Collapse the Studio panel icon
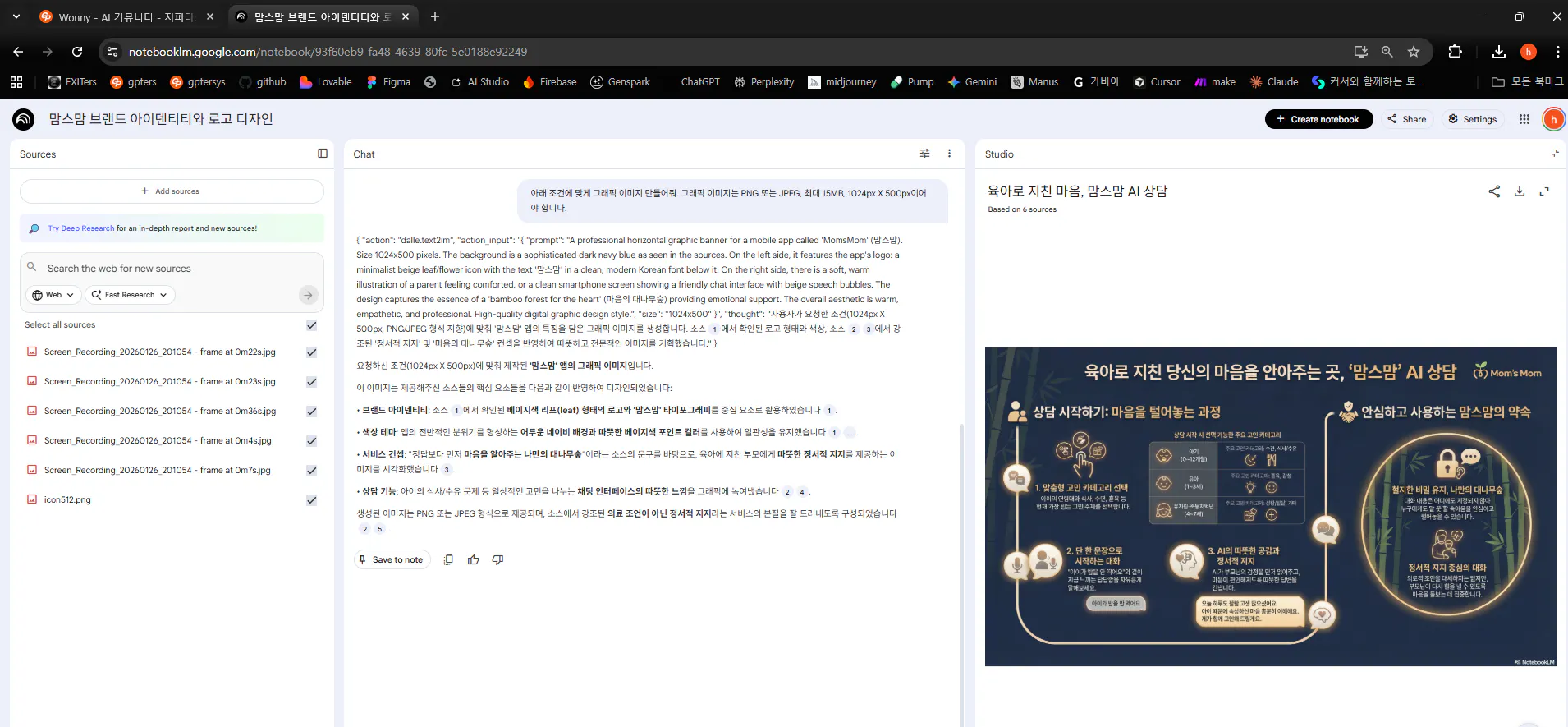The height and width of the screenshot is (727, 1568). point(1555,154)
